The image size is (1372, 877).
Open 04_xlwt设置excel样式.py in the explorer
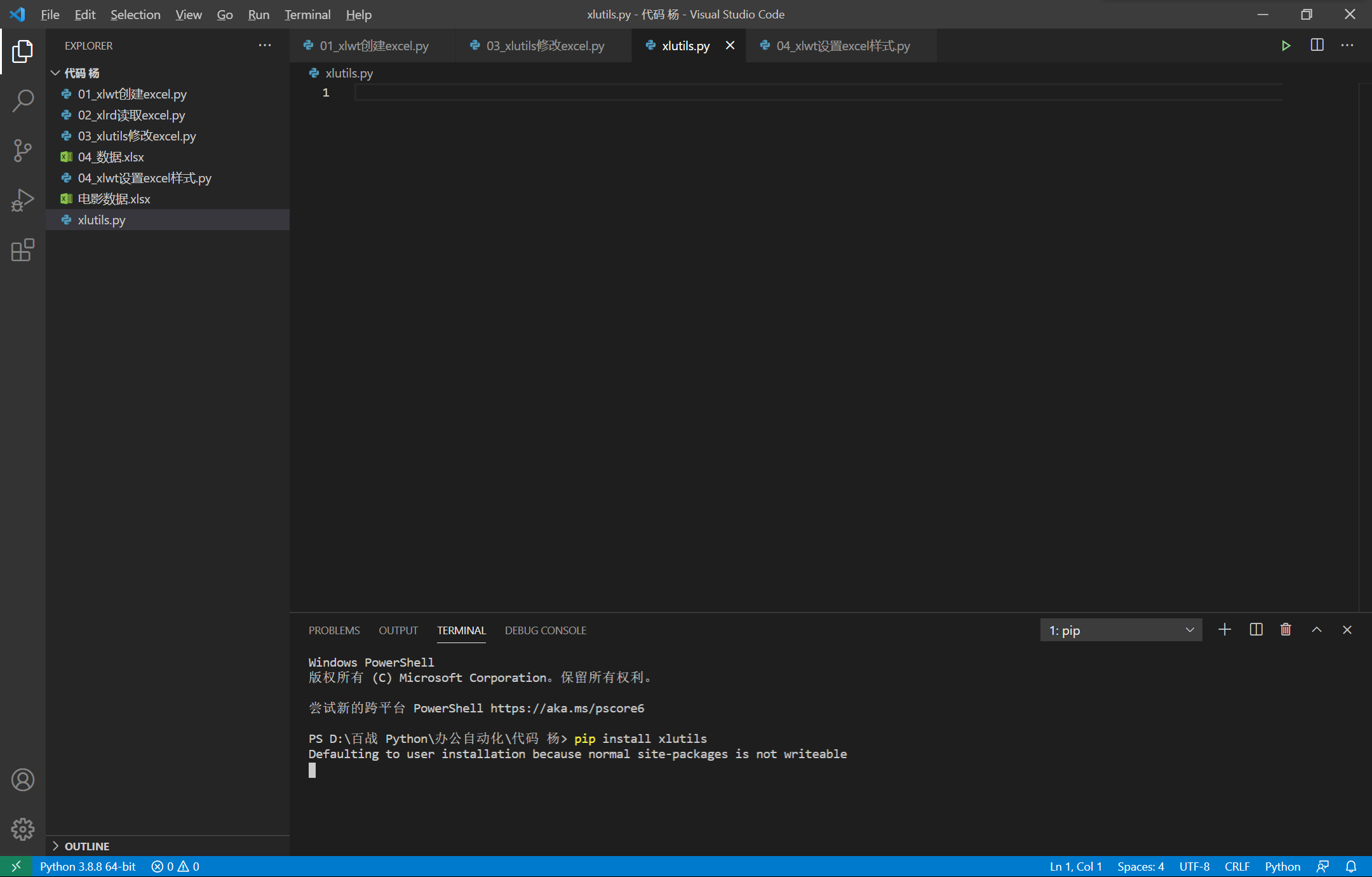[x=168, y=178]
